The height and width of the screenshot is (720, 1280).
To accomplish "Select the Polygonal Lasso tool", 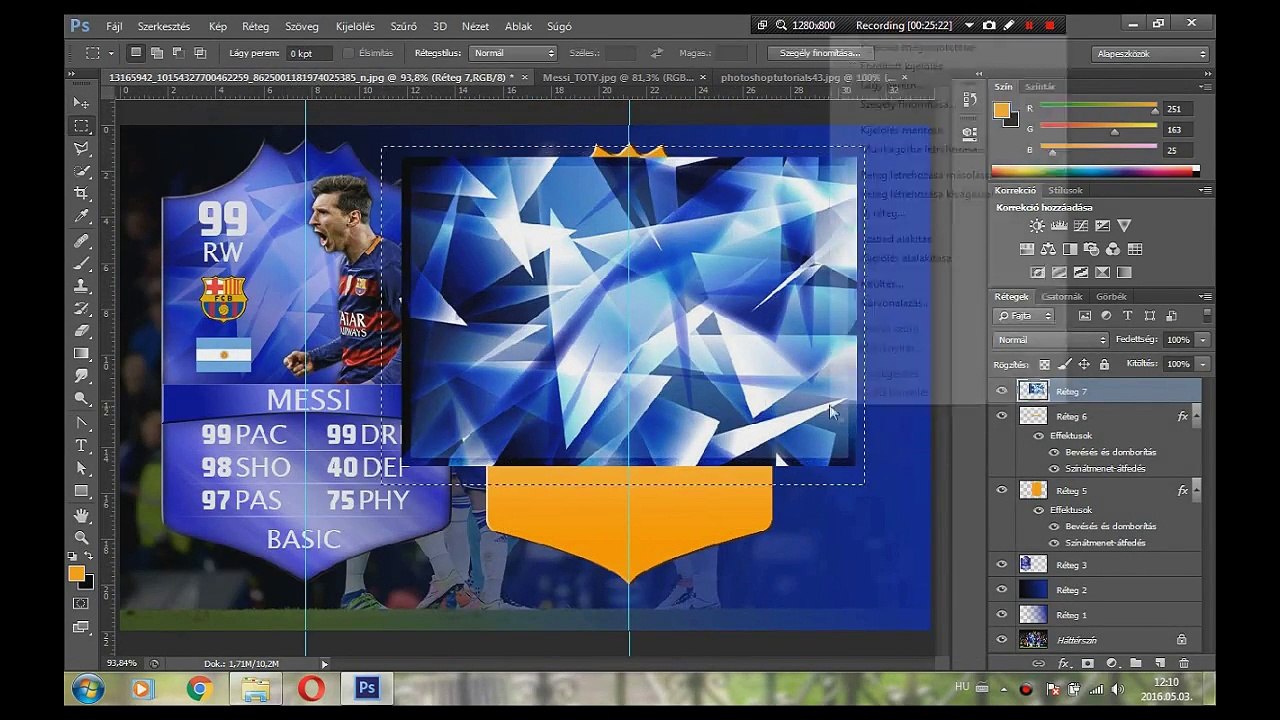I will (81, 149).
